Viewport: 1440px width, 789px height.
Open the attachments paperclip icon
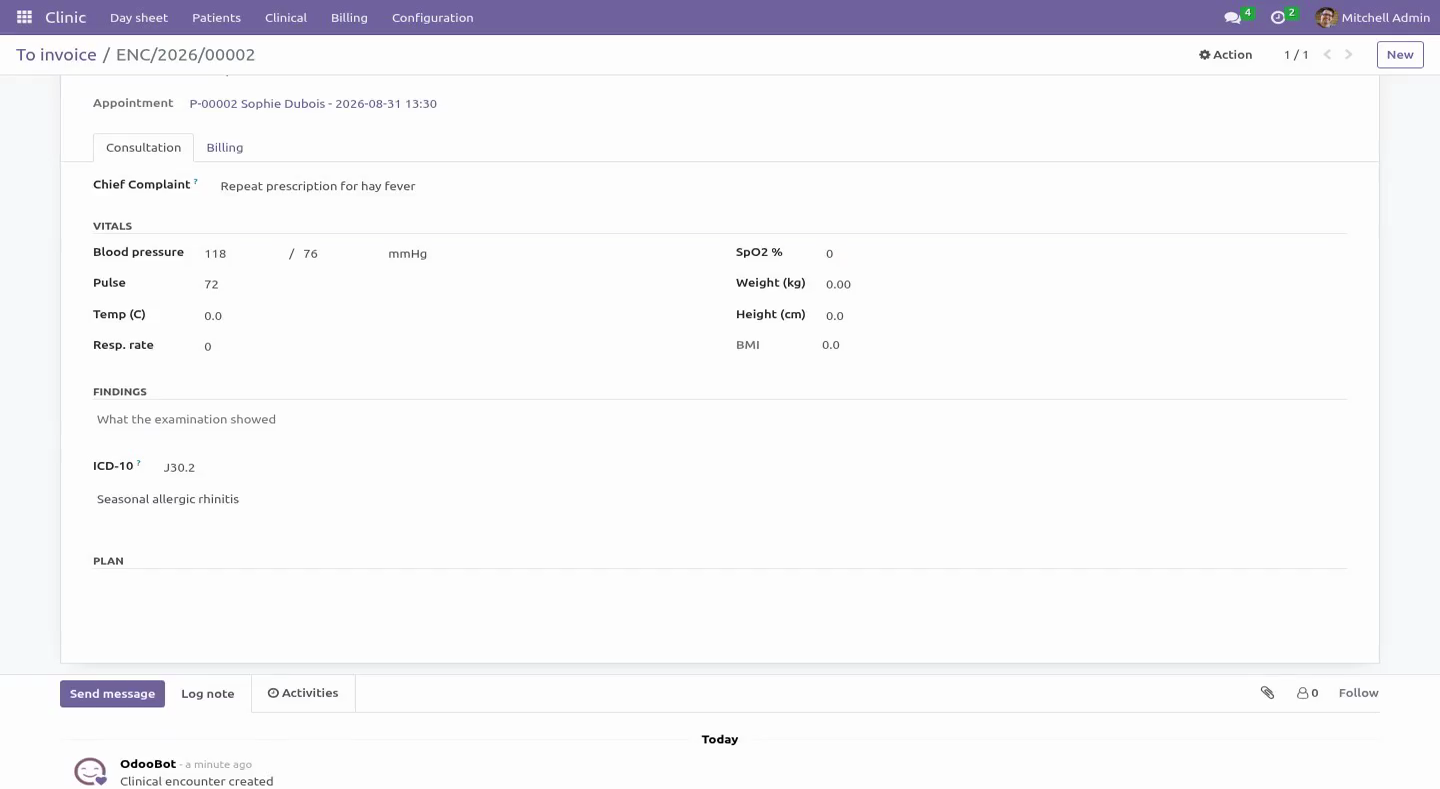pos(1267,693)
